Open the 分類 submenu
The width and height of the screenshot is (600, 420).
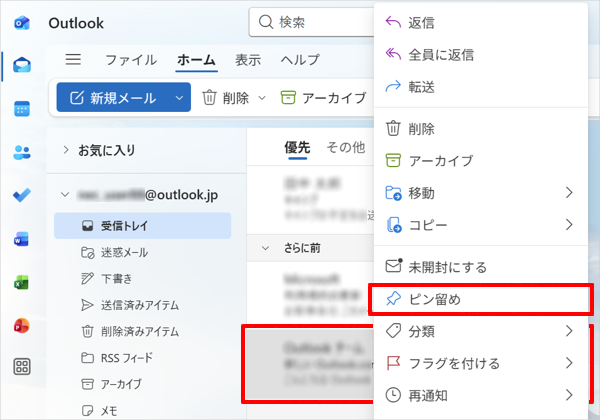tap(481, 331)
